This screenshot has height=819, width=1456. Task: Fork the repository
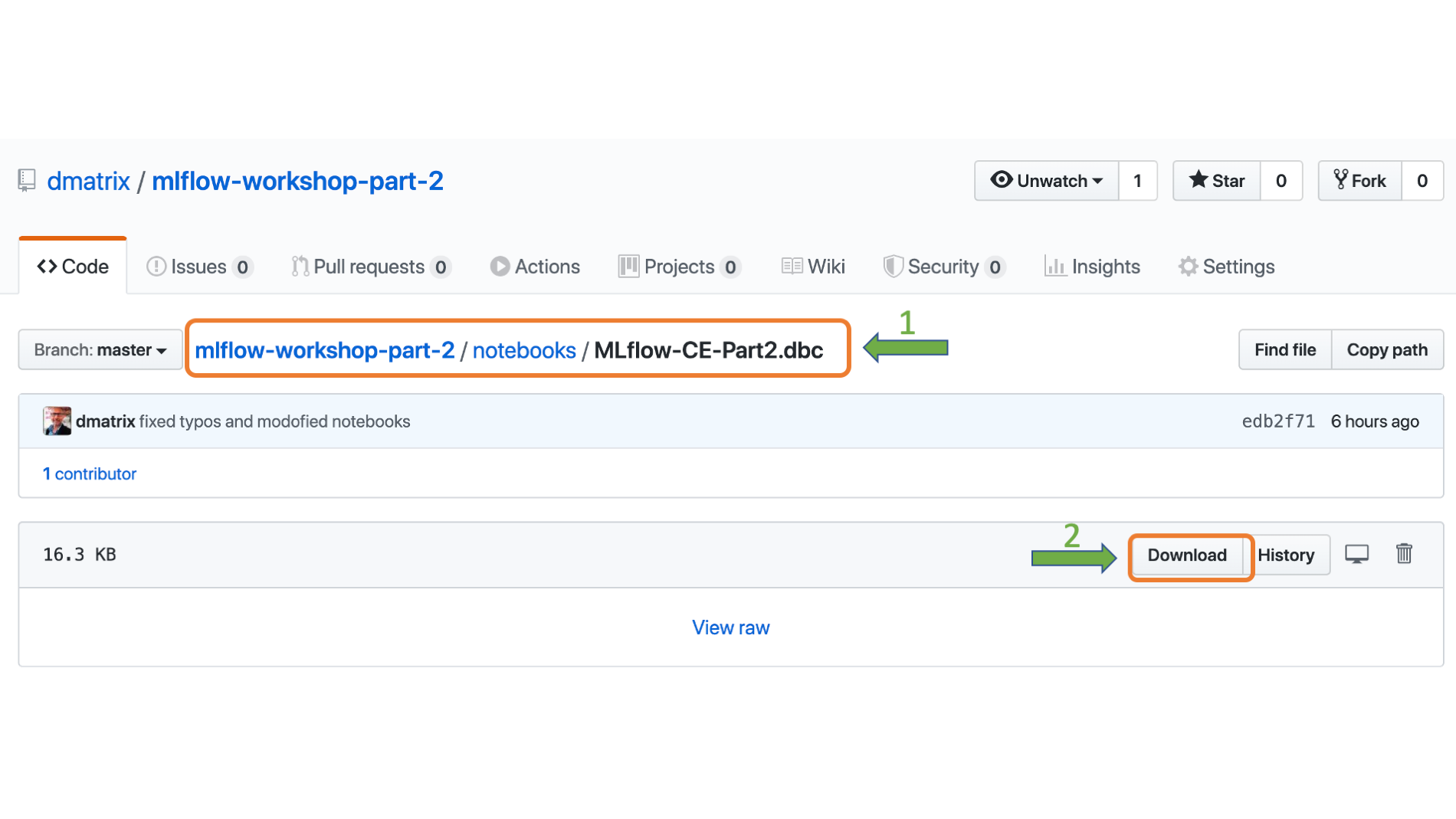[1359, 181]
